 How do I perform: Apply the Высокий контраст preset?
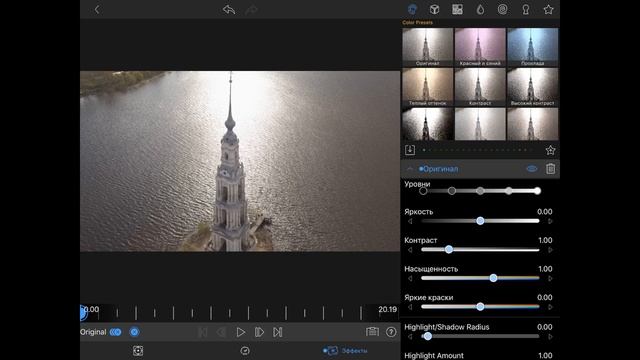(532, 87)
